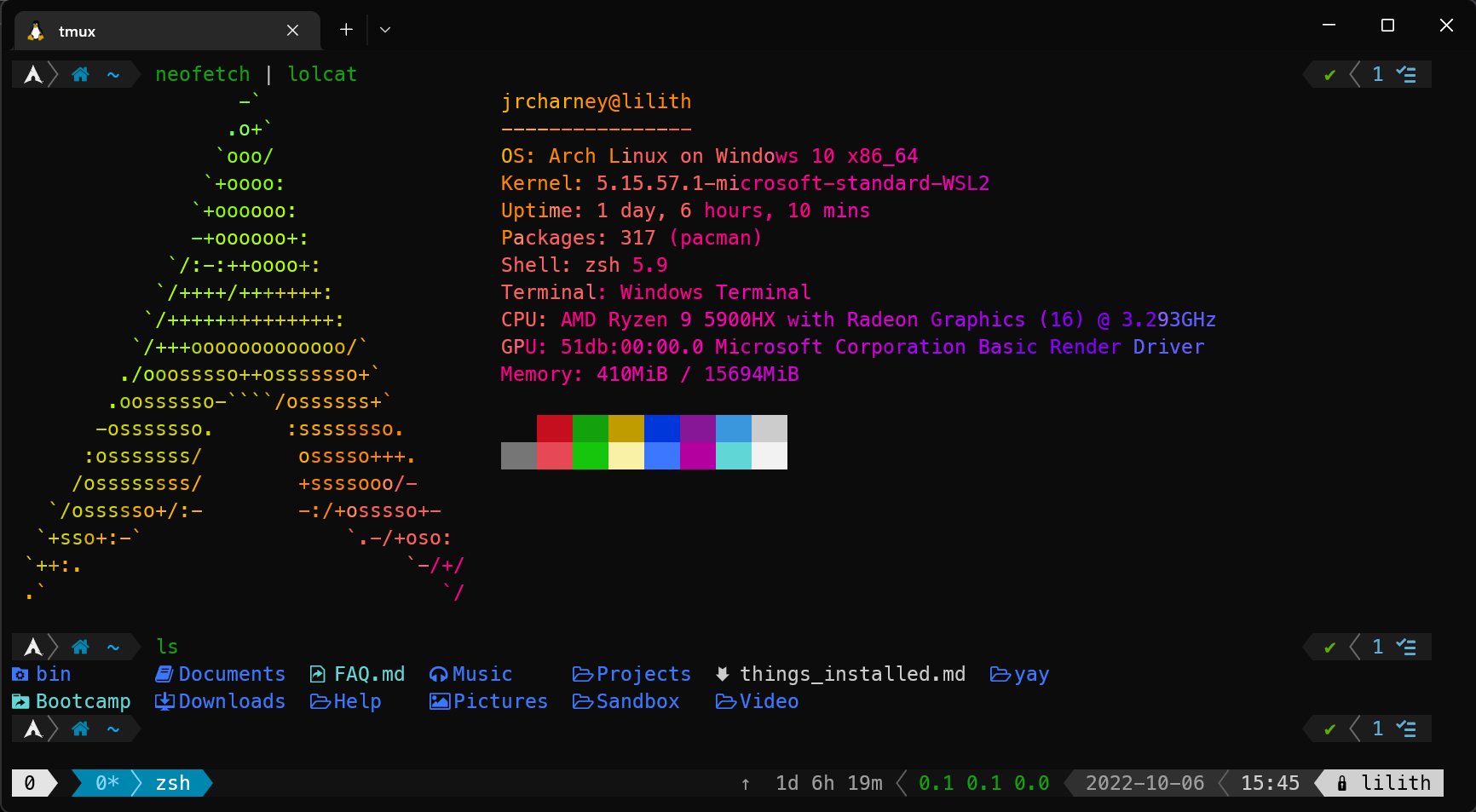Click the FAQ.md file icon

point(318,675)
